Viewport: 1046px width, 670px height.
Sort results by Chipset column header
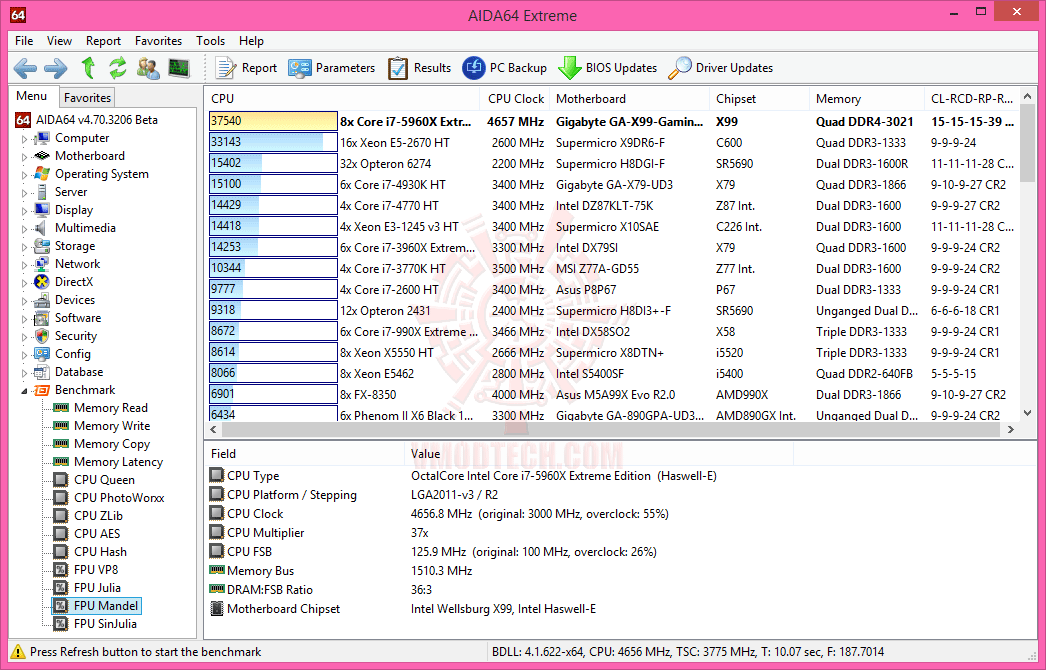[x=759, y=99]
